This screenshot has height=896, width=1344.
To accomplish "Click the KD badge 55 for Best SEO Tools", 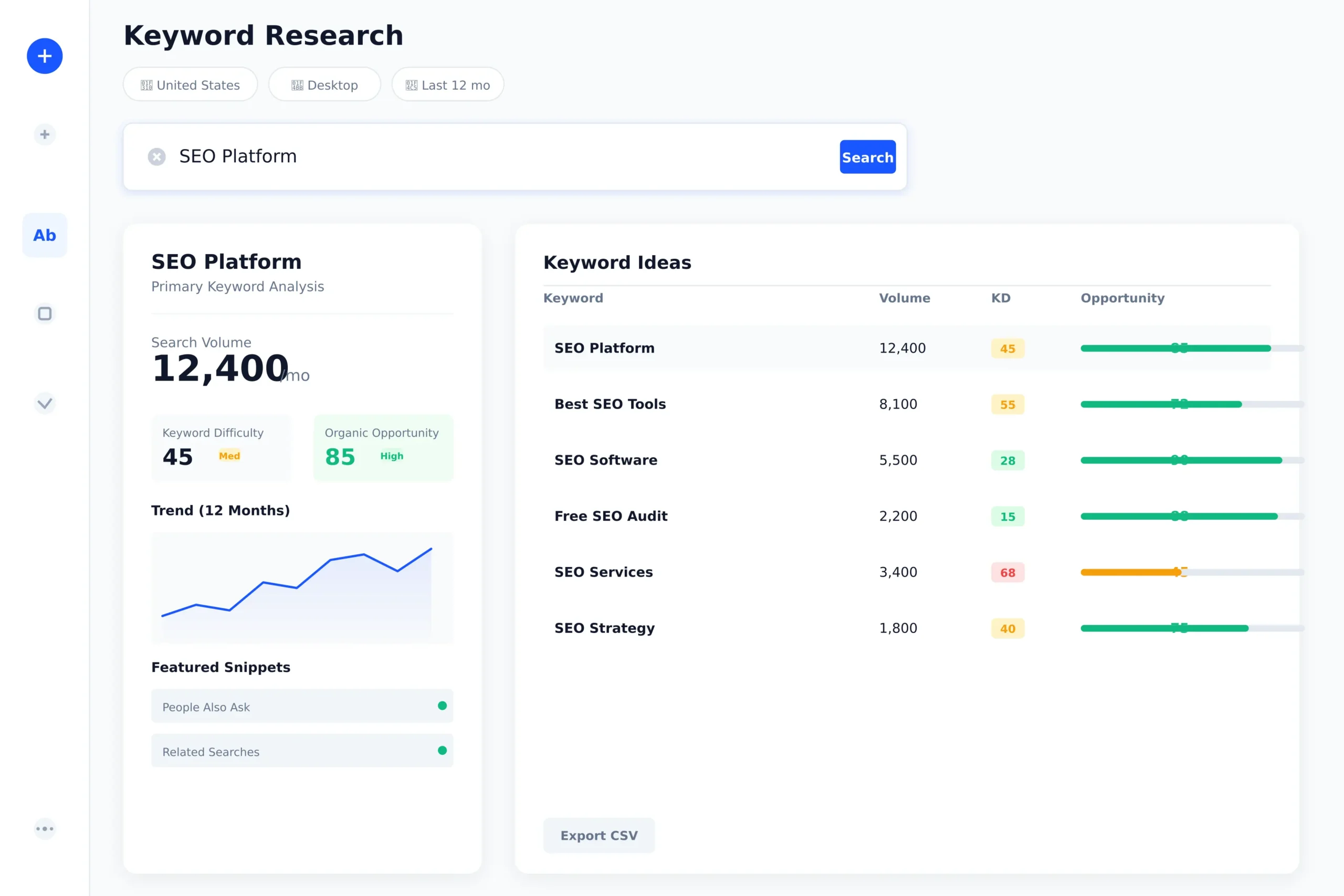I will pos(1007,404).
